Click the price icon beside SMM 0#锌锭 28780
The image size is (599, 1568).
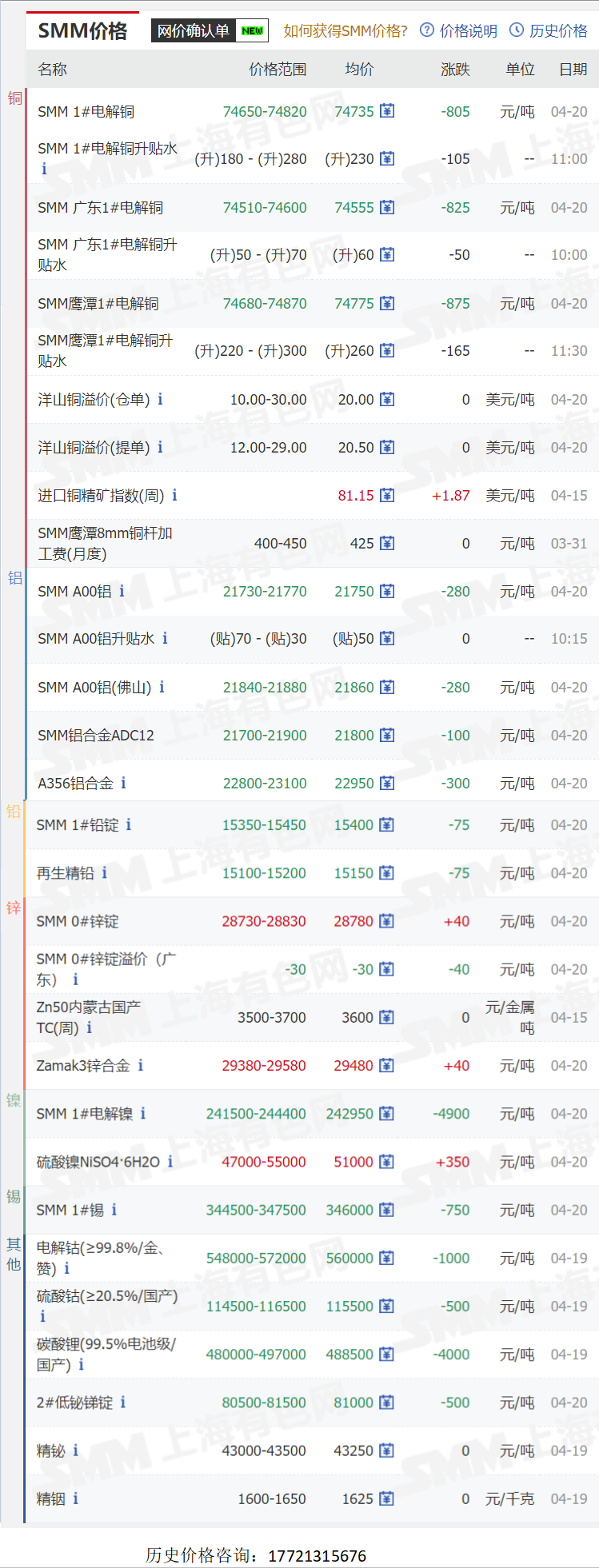click(386, 921)
